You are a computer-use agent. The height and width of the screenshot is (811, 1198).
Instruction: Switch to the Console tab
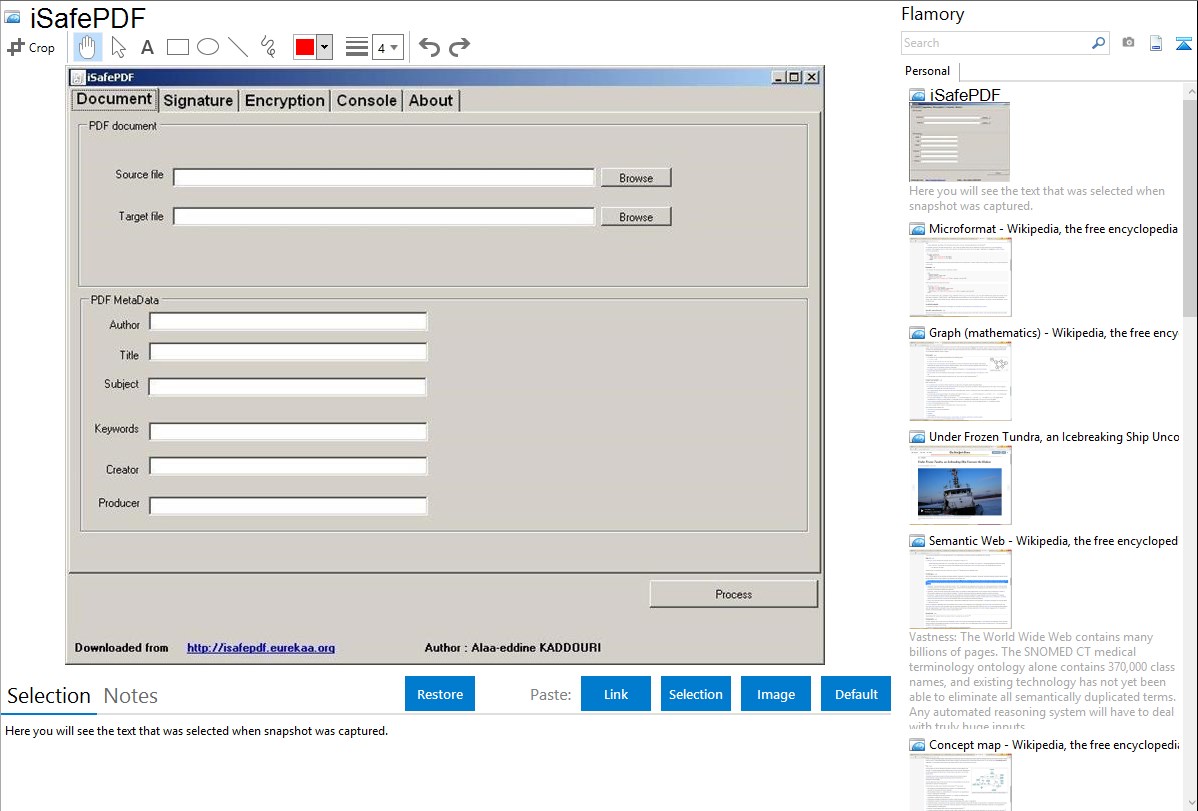coord(367,100)
